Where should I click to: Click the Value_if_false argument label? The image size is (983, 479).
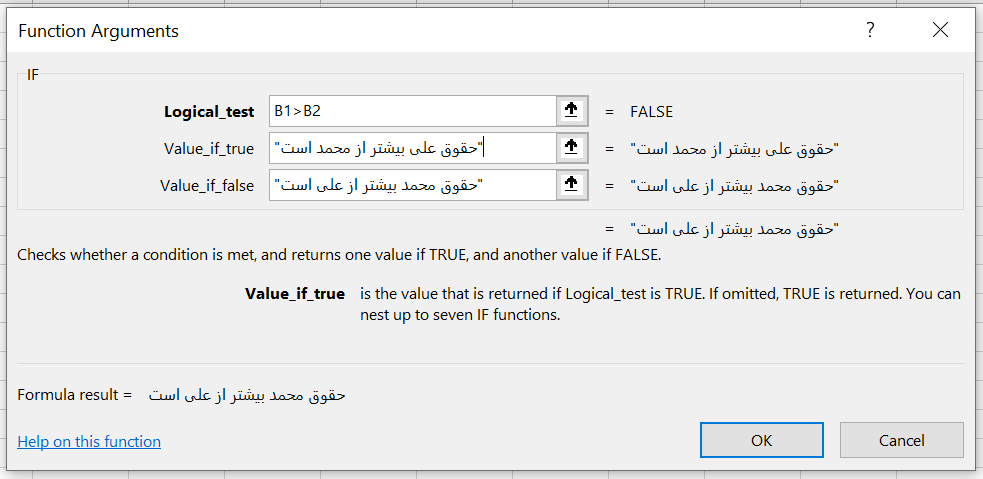pyautogui.click(x=208, y=186)
